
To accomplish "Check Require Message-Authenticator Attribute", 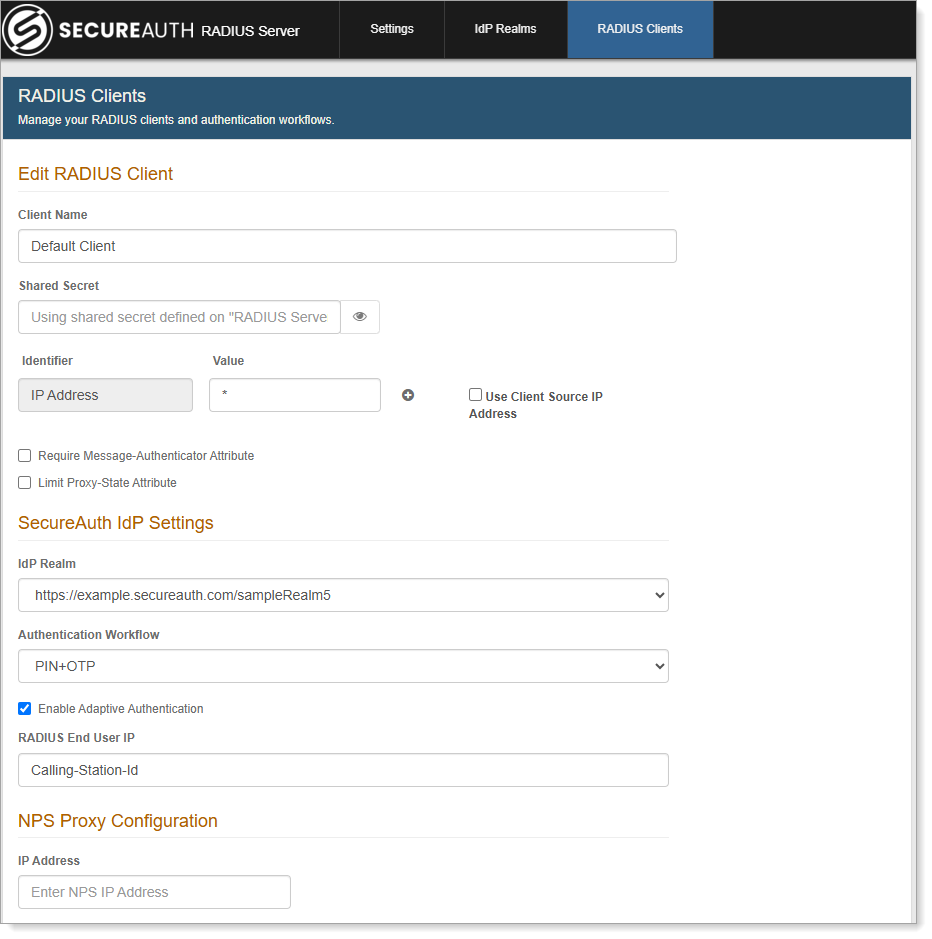I will [25, 456].
